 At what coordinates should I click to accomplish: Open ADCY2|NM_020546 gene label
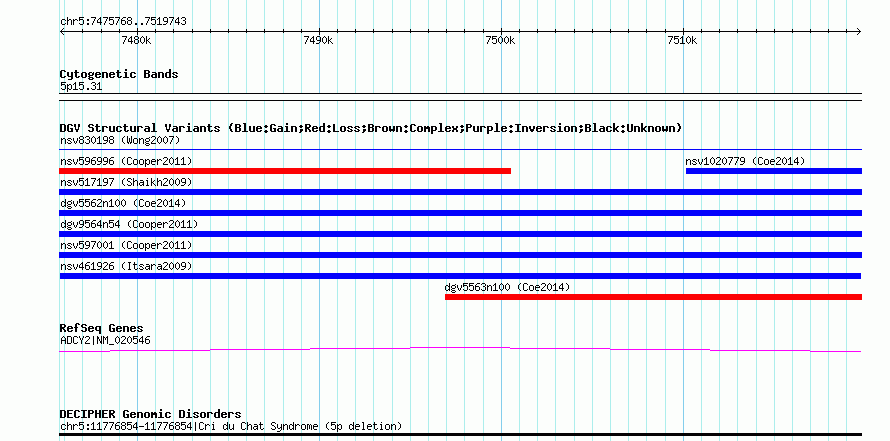point(105,341)
